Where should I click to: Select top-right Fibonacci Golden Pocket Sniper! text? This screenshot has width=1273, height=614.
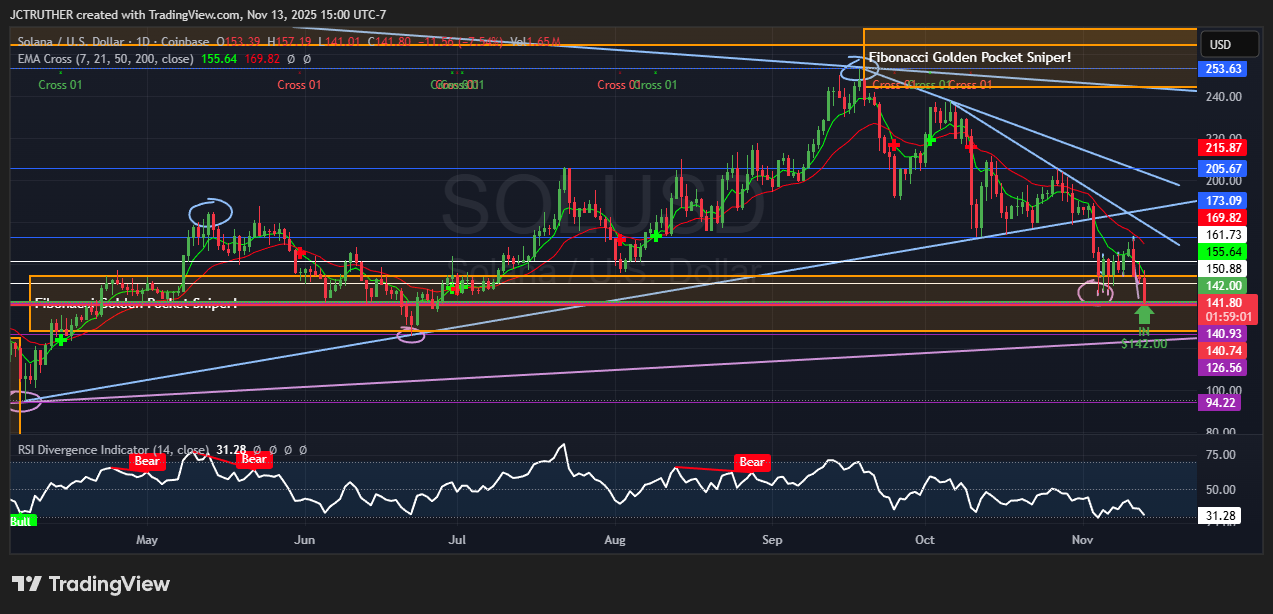coord(970,57)
